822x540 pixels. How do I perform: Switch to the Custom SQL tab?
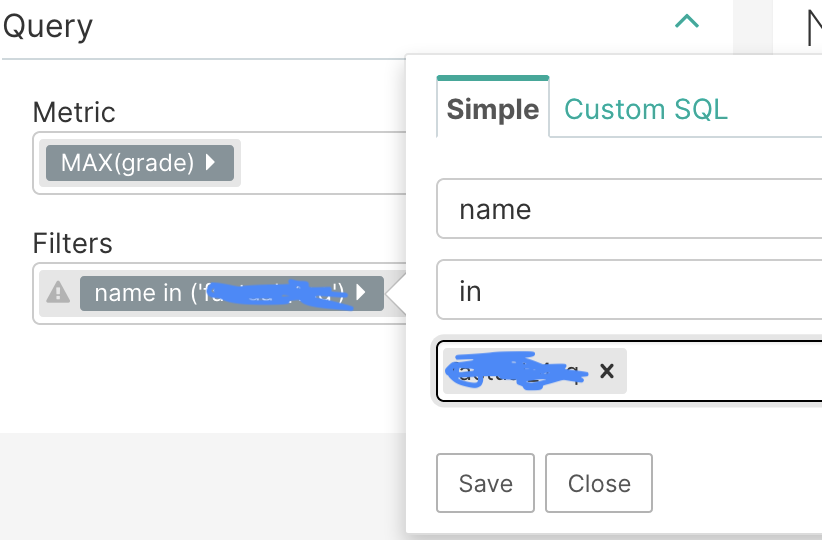[645, 109]
